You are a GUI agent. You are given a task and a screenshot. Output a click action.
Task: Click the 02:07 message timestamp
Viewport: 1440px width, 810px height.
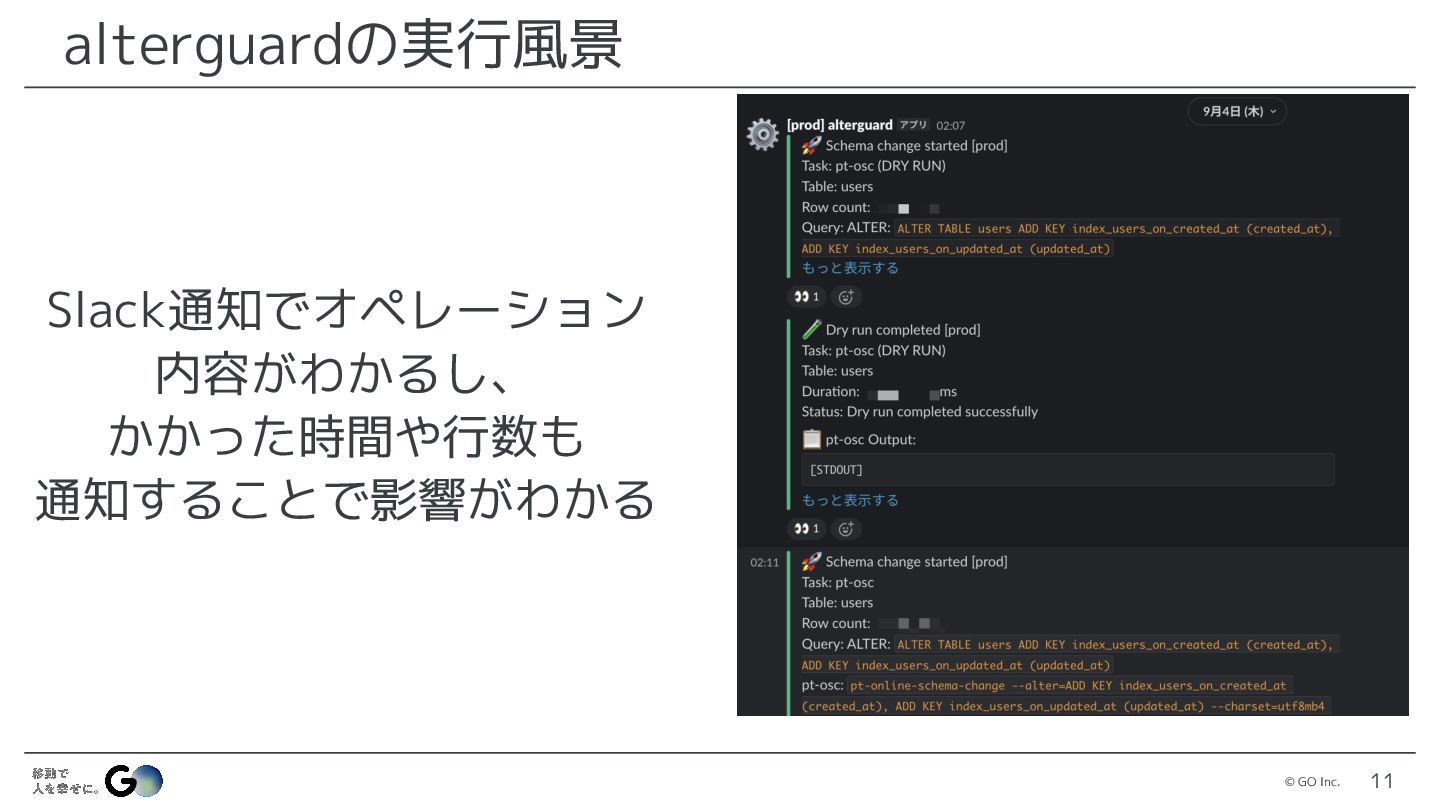coord(950,126)
